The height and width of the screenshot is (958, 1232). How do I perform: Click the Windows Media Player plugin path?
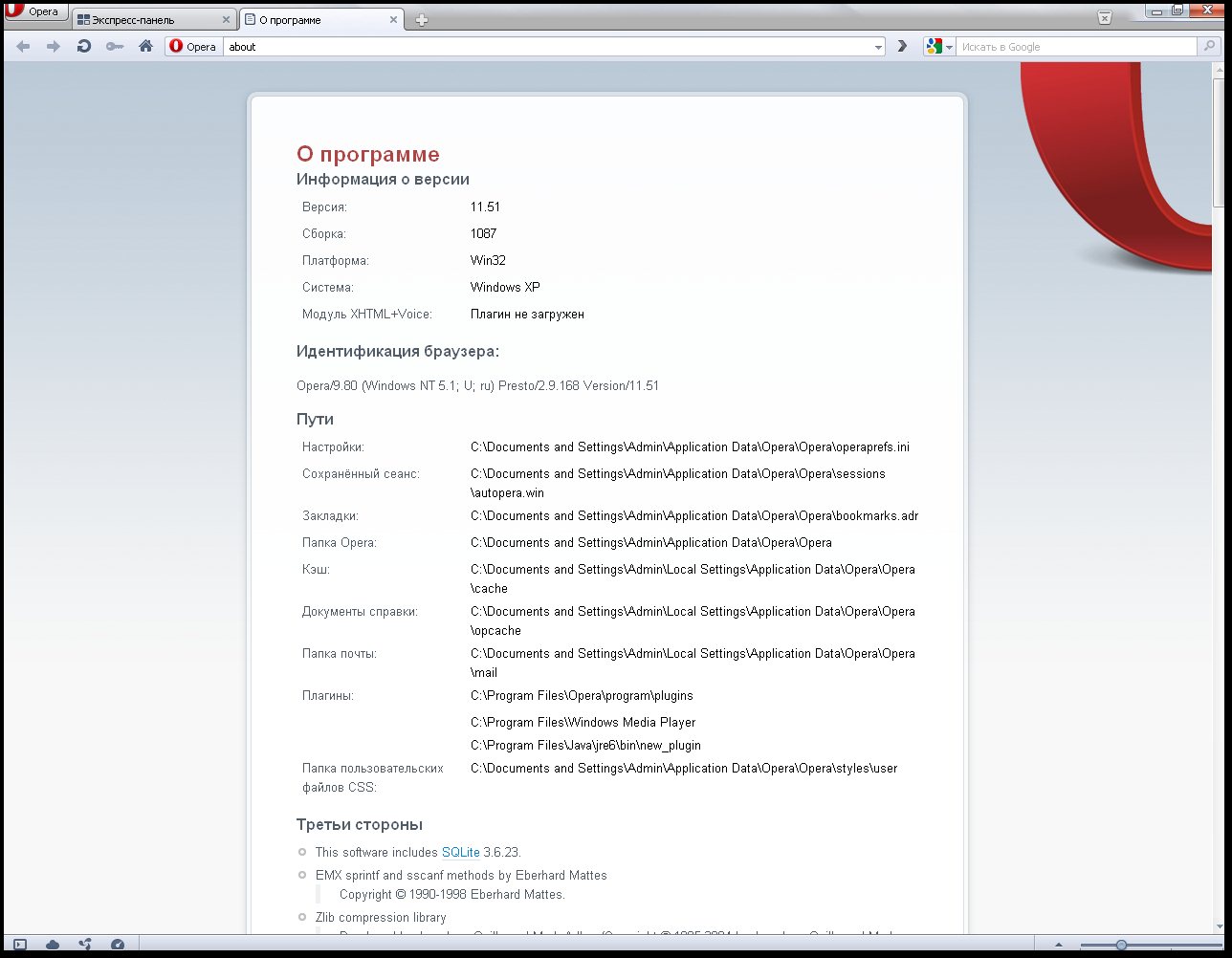[583, 722]
